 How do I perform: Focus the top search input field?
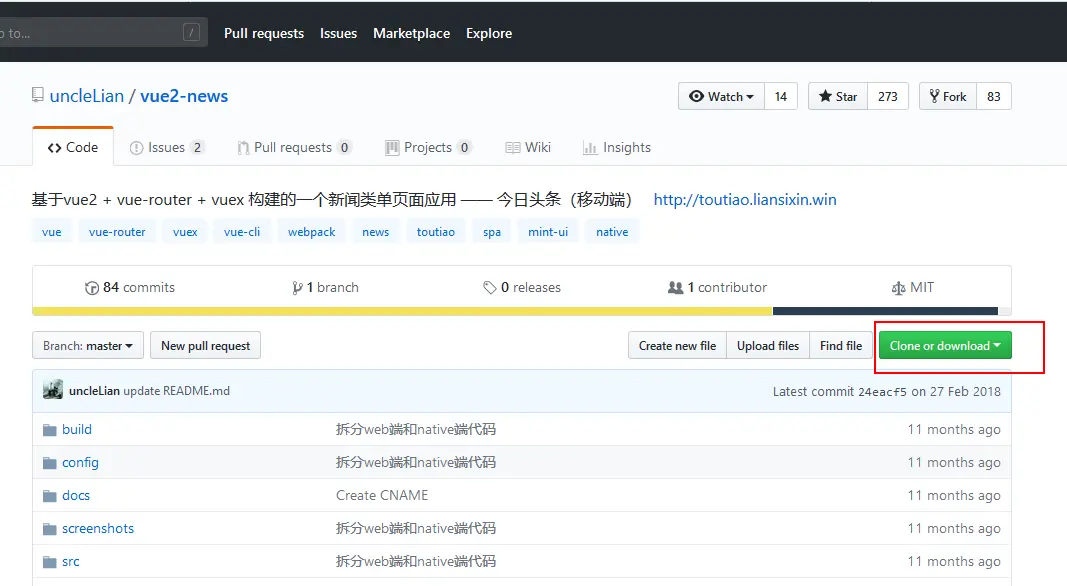pos(102,33)
